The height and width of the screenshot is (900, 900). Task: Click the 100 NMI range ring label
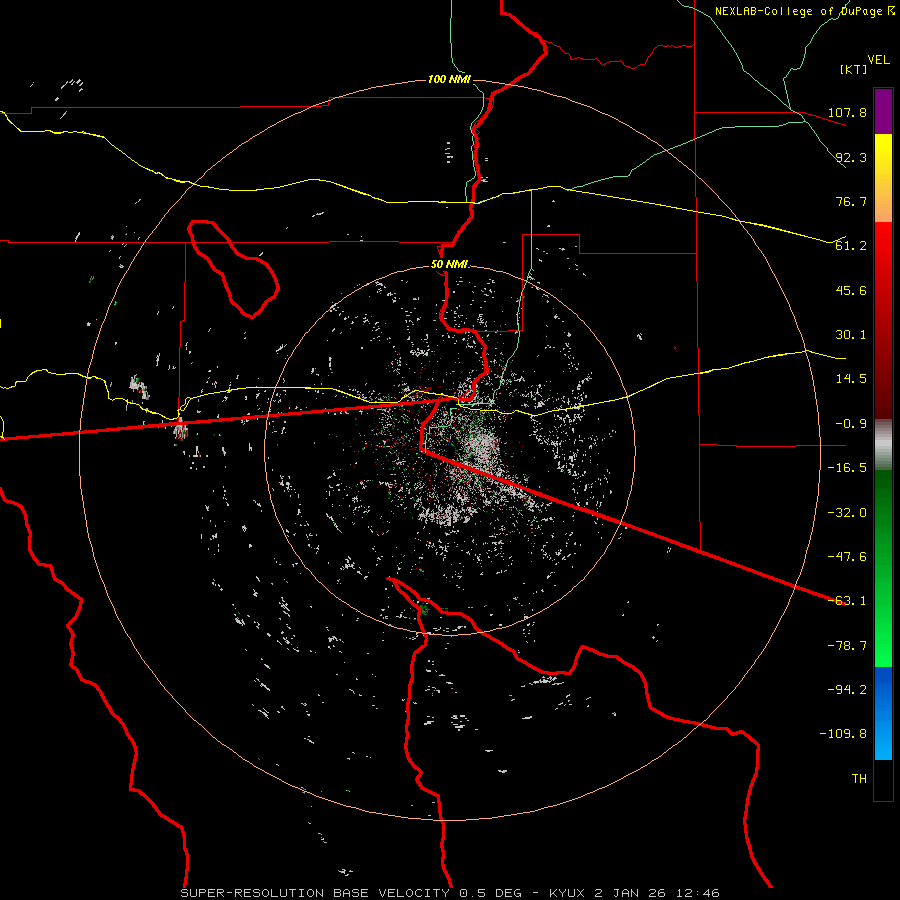449,79
